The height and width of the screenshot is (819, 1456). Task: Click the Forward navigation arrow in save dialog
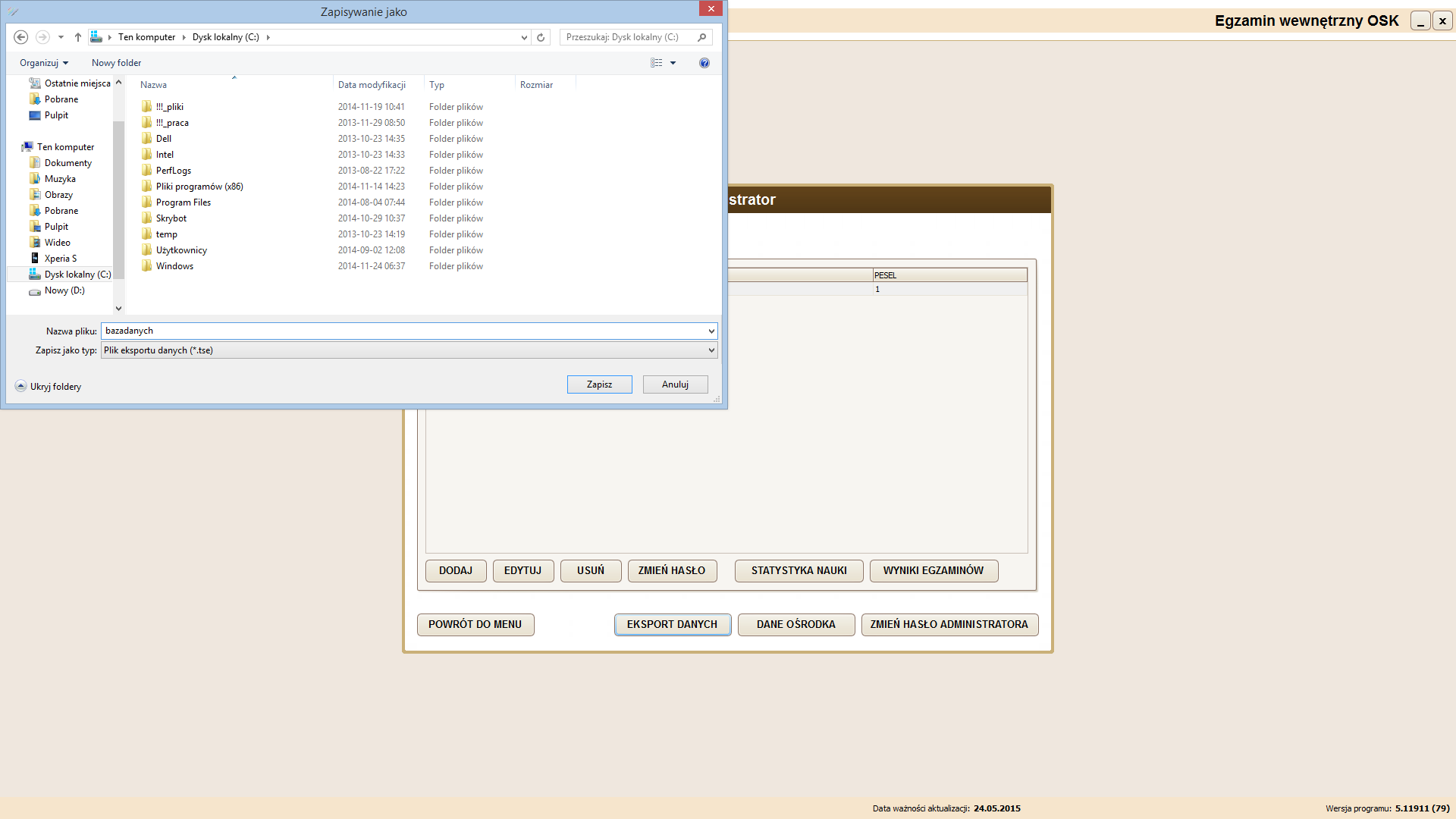pyautogui.click(x=42, y=37)
